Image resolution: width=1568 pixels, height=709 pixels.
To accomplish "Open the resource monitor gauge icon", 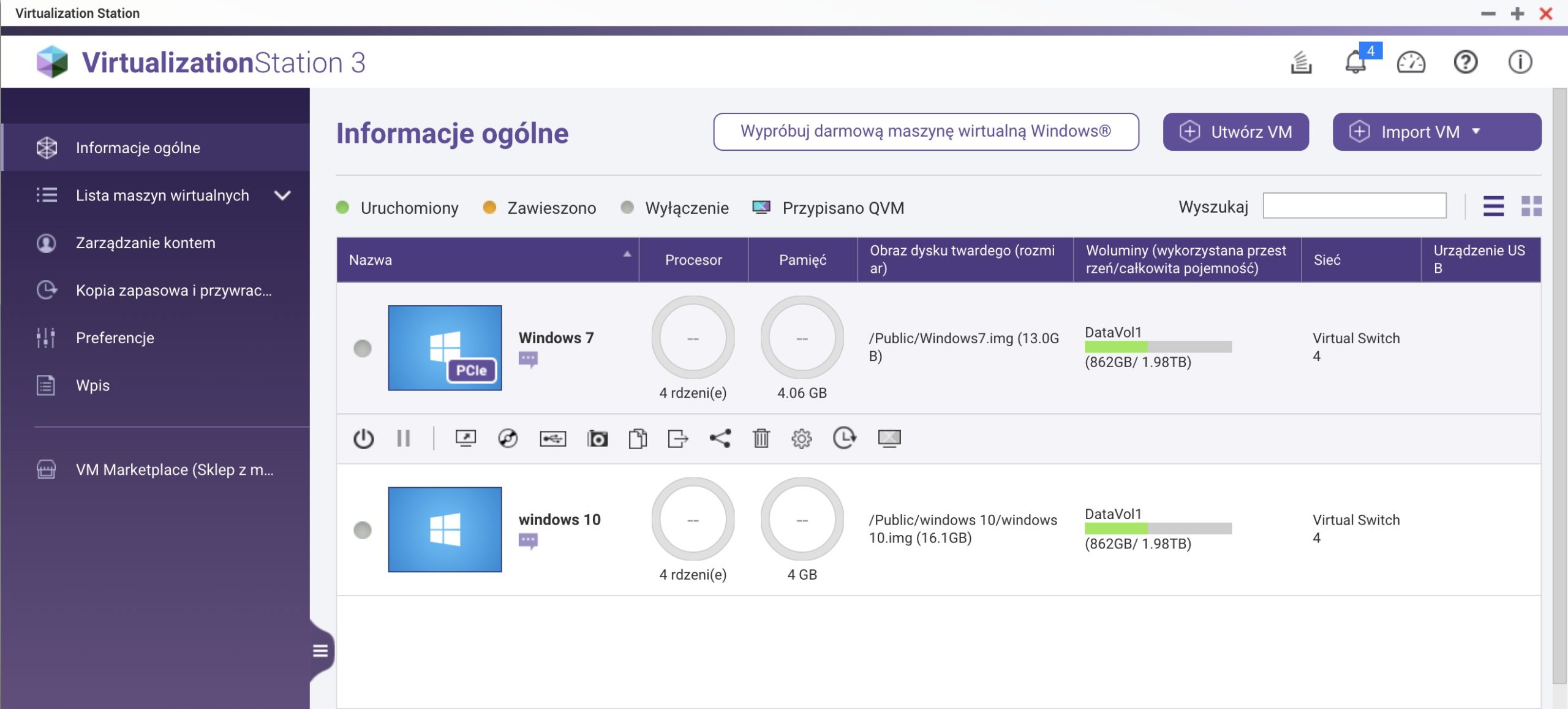I will point(1411,62).
